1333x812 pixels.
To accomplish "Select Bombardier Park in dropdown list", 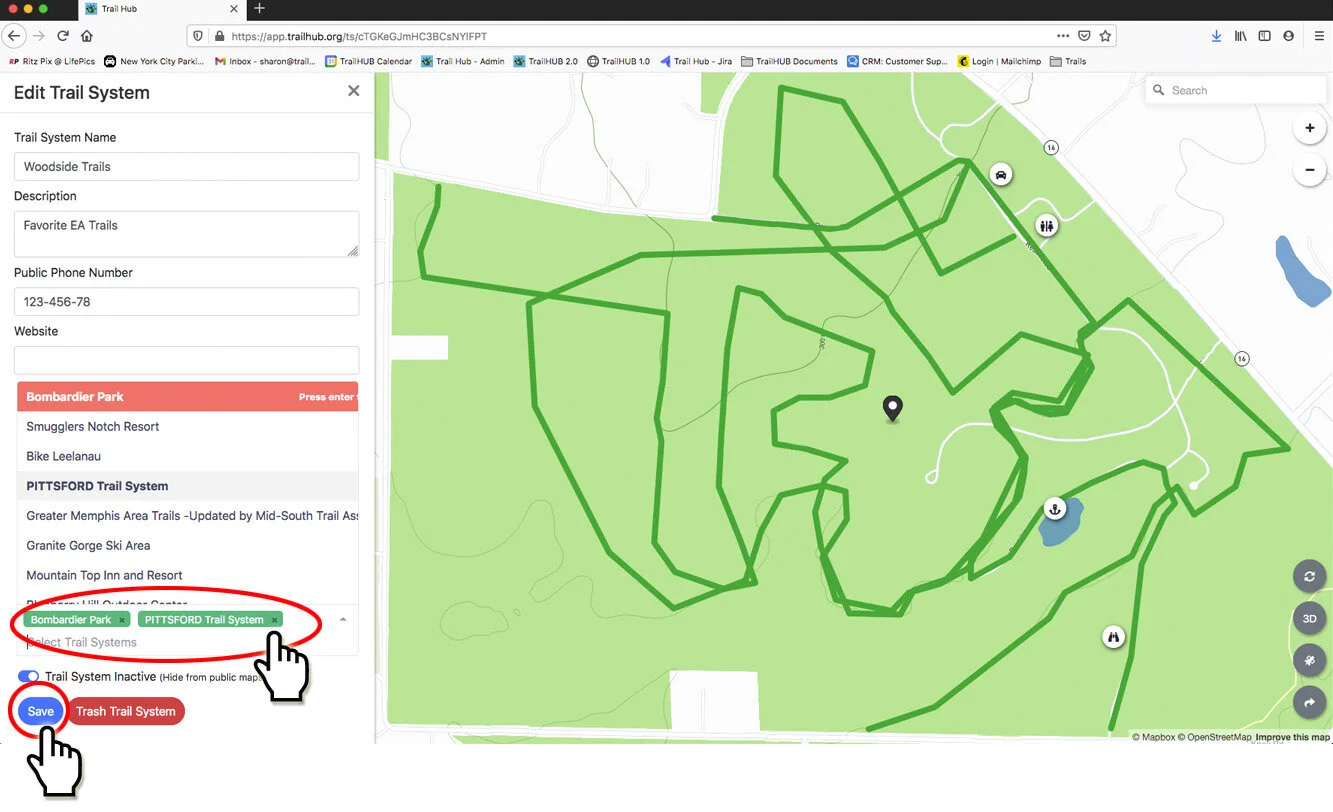I will tap(187, 397).
